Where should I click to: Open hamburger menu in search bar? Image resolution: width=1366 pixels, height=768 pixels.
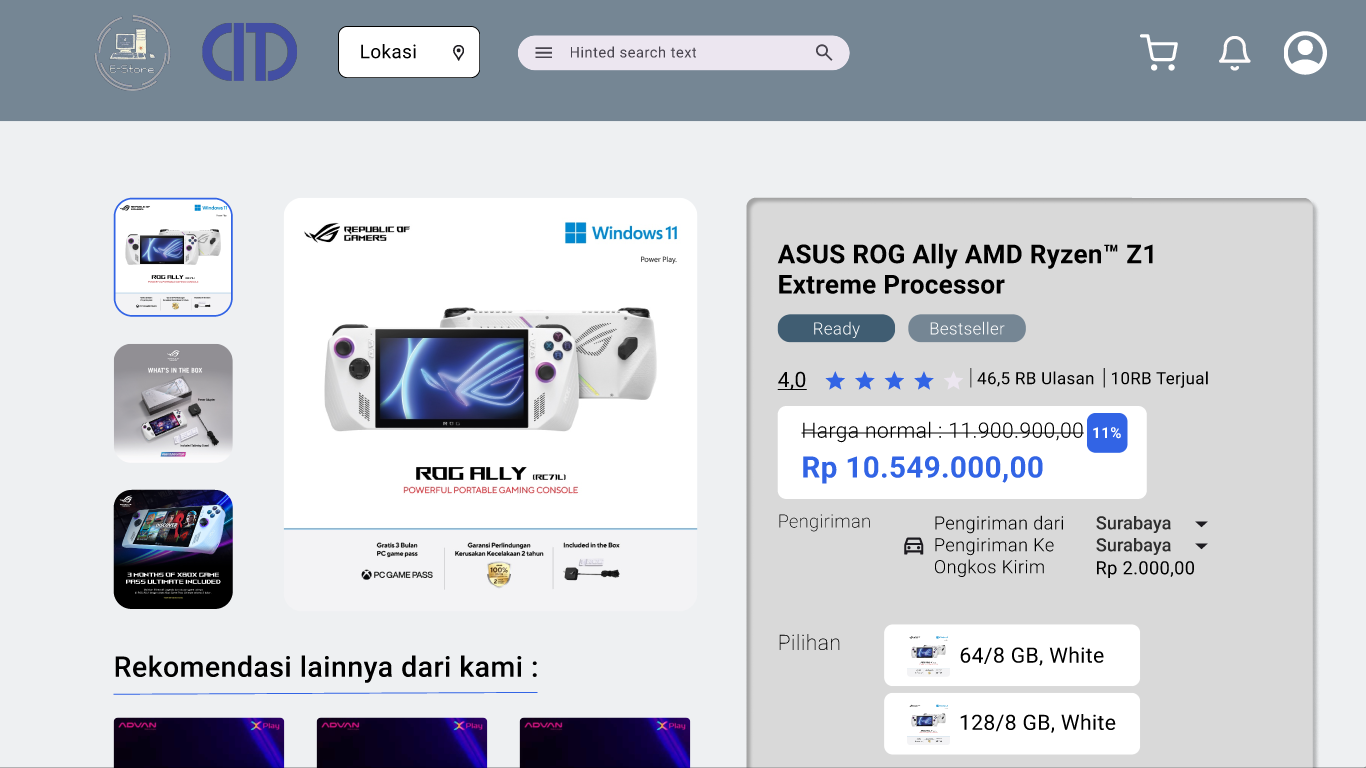pyautogui.click(x=544, y=53)
